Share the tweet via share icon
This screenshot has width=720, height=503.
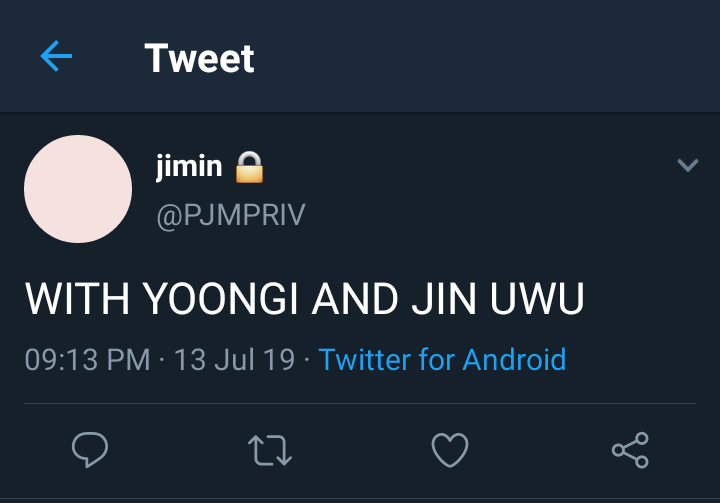[630, 450]
